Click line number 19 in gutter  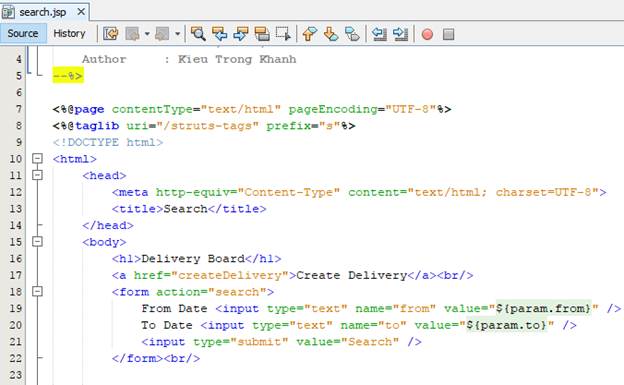pos(16,309)
